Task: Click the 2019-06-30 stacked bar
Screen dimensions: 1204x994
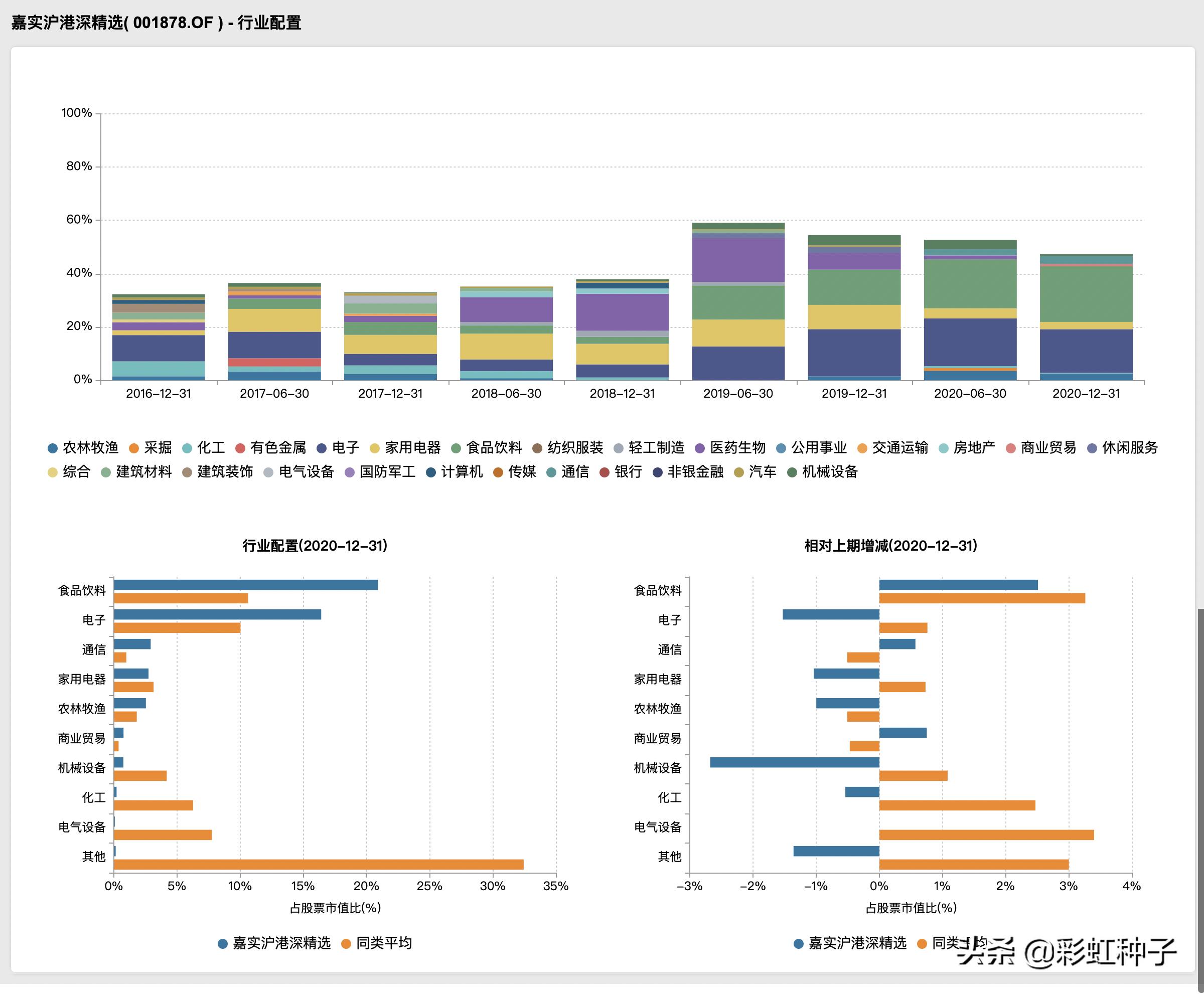Action: coord(738,302)
